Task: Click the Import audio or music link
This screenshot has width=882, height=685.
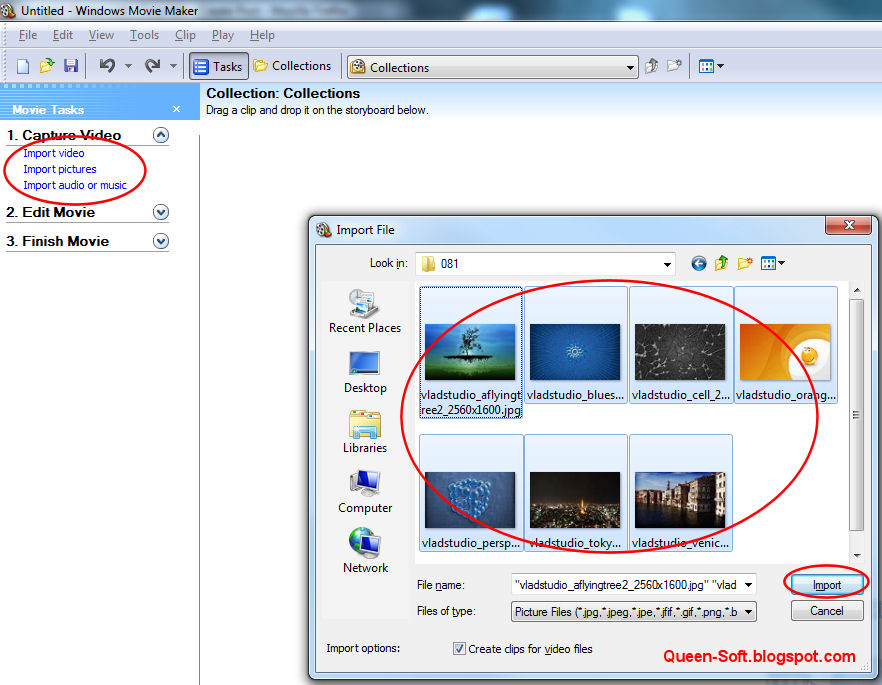Action: [x=75, y=185]
